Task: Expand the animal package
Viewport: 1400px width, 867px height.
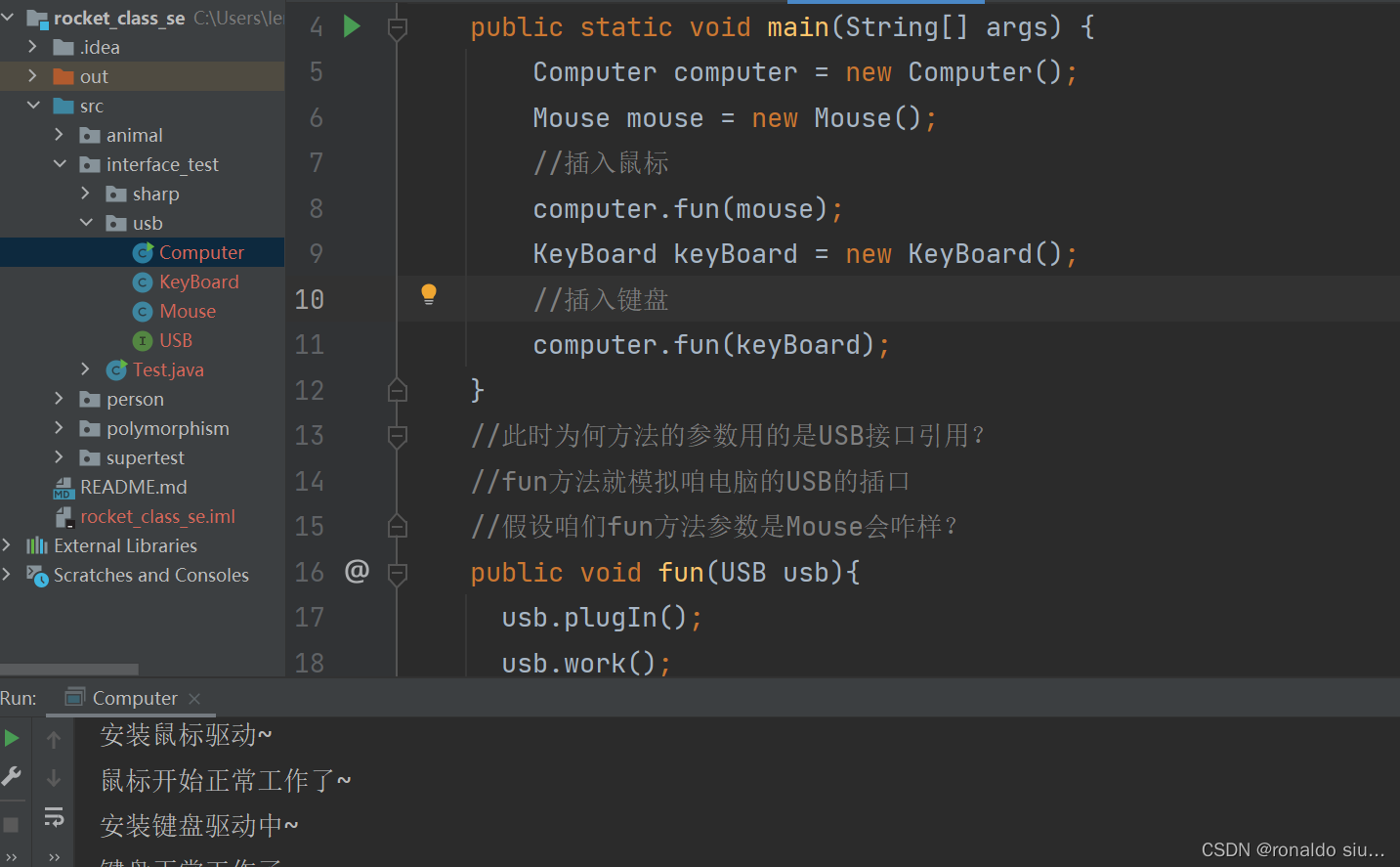Action: 59,134
